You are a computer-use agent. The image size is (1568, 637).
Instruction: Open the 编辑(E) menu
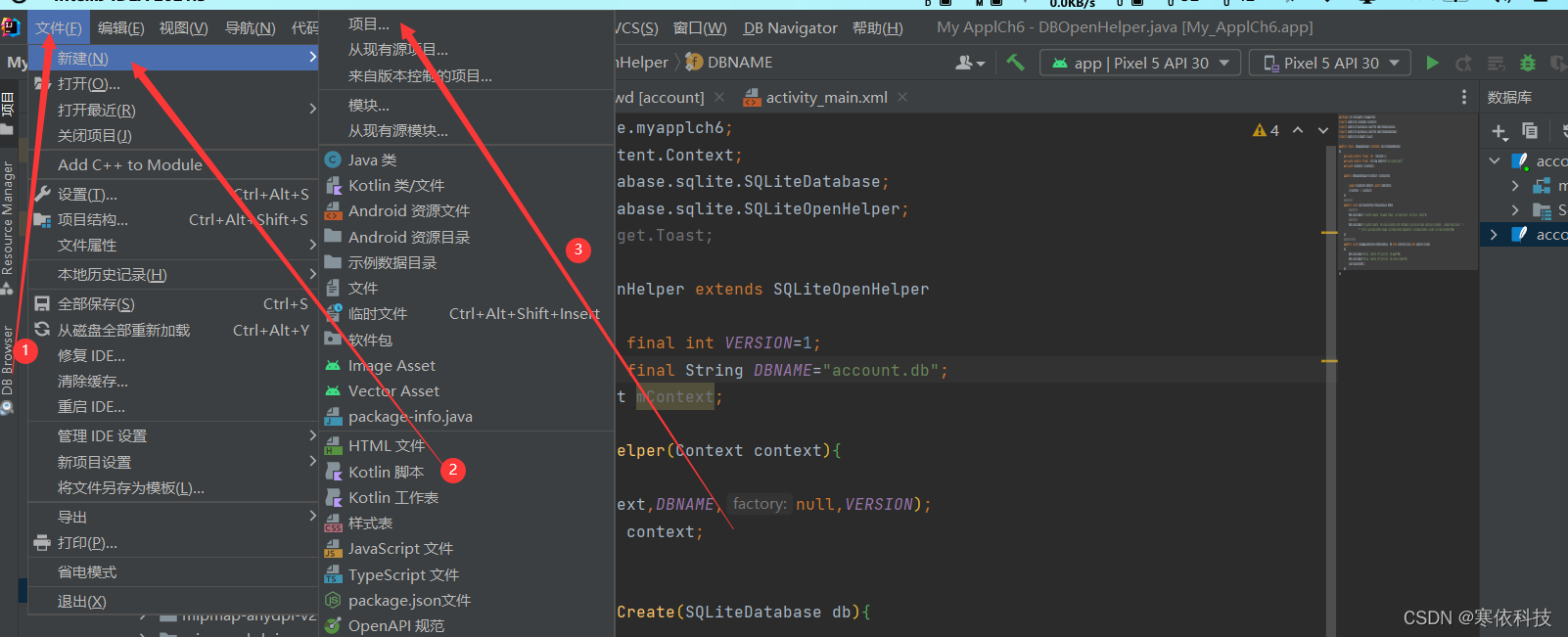pos(121,27)
